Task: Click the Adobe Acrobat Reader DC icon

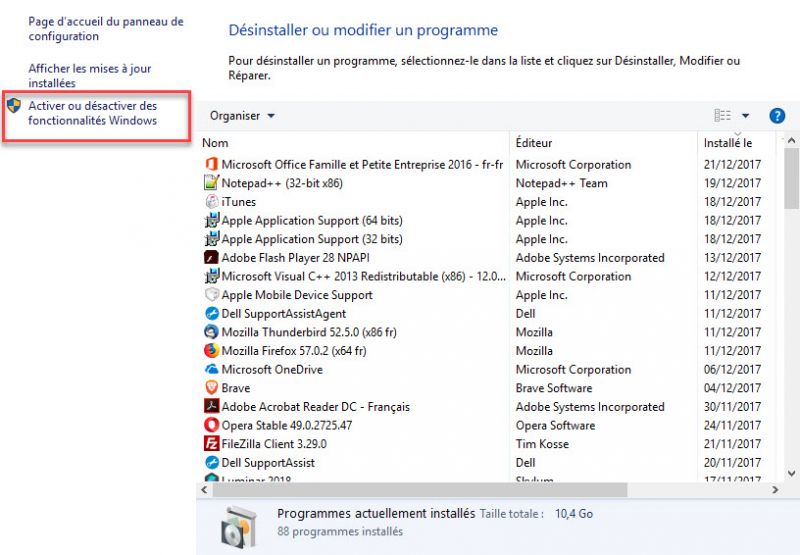Action: tap(211, 406)
